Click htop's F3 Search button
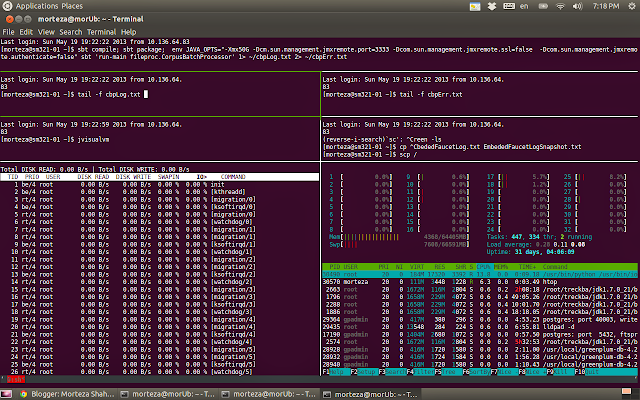The height and width of the screenshot is (400, 640). 392,372
